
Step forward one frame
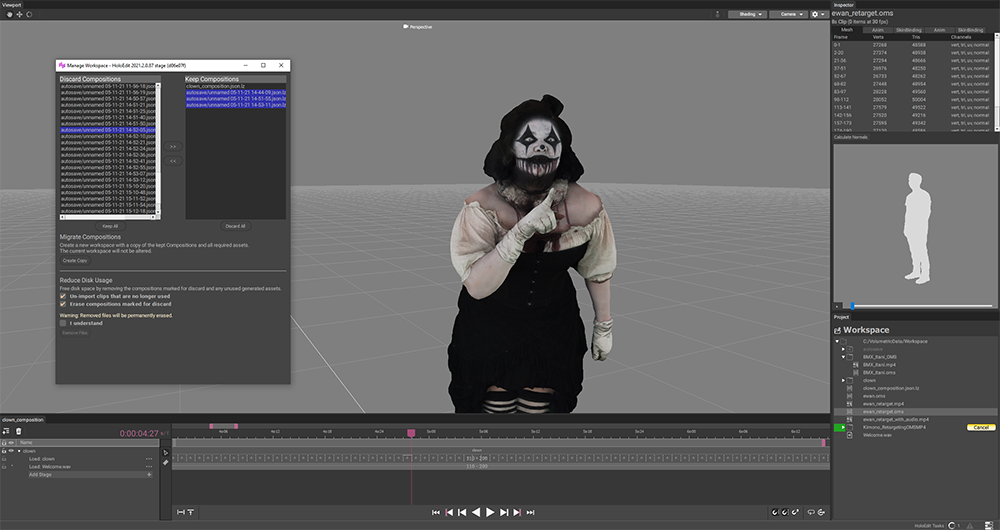click(x=504, y=512)
